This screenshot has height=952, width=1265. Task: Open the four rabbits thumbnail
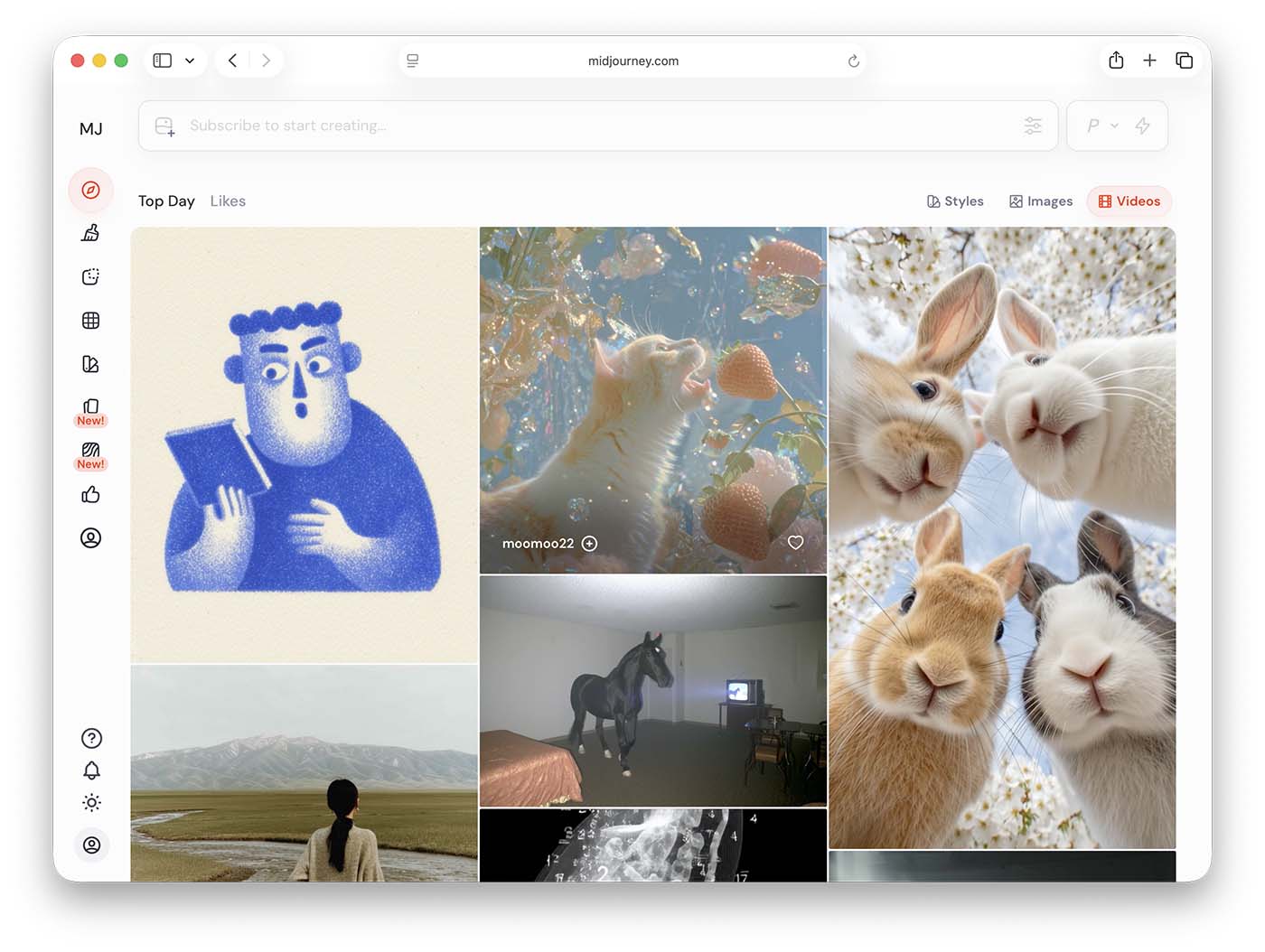(1002, 537)
